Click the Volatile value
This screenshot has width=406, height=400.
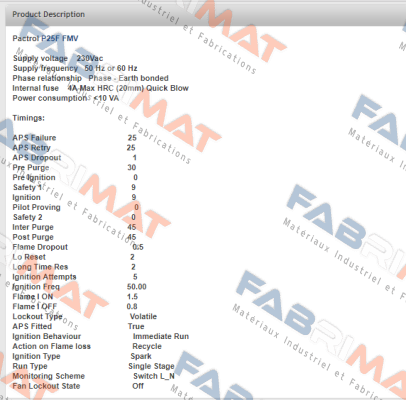[x=143, y=317]
